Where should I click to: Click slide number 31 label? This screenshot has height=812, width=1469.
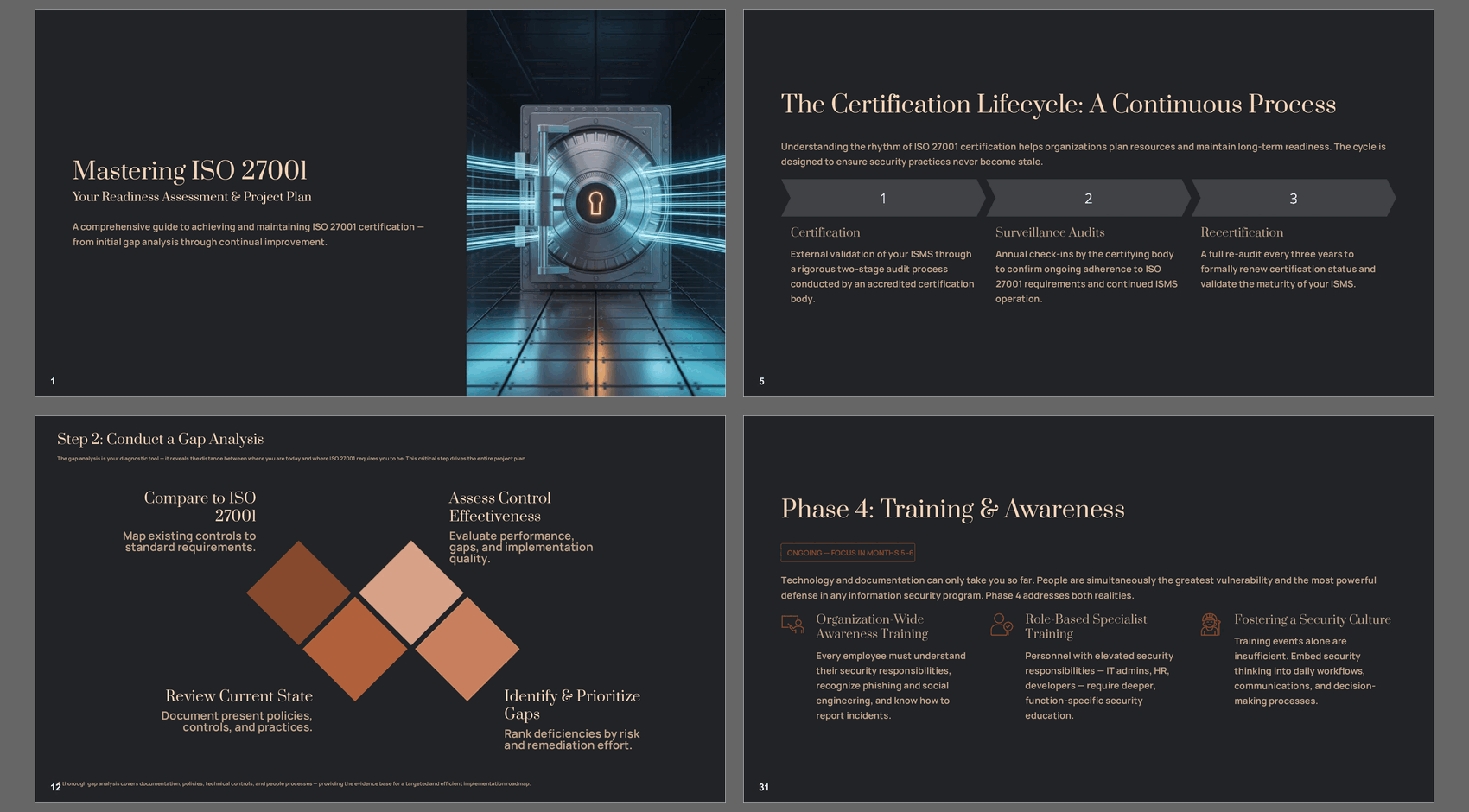click(764, 787)
